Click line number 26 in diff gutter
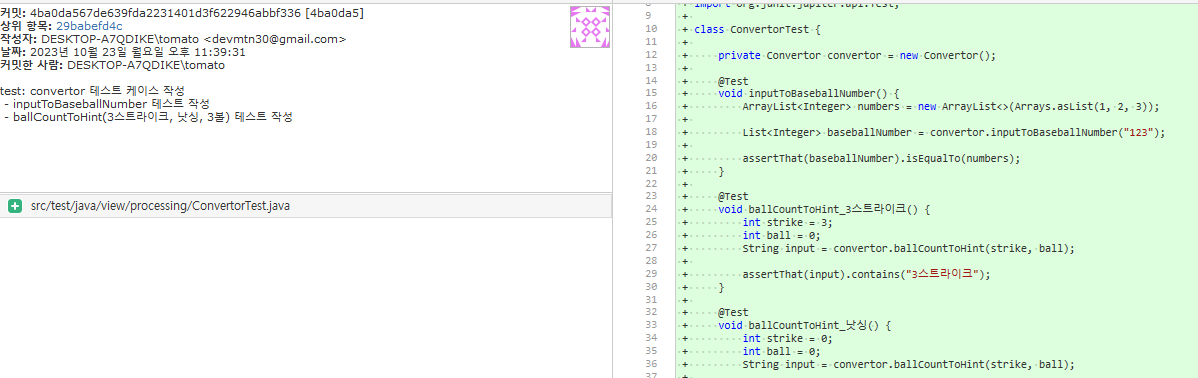The height and width of the screenshot is (378, 1198). [651, 235]
